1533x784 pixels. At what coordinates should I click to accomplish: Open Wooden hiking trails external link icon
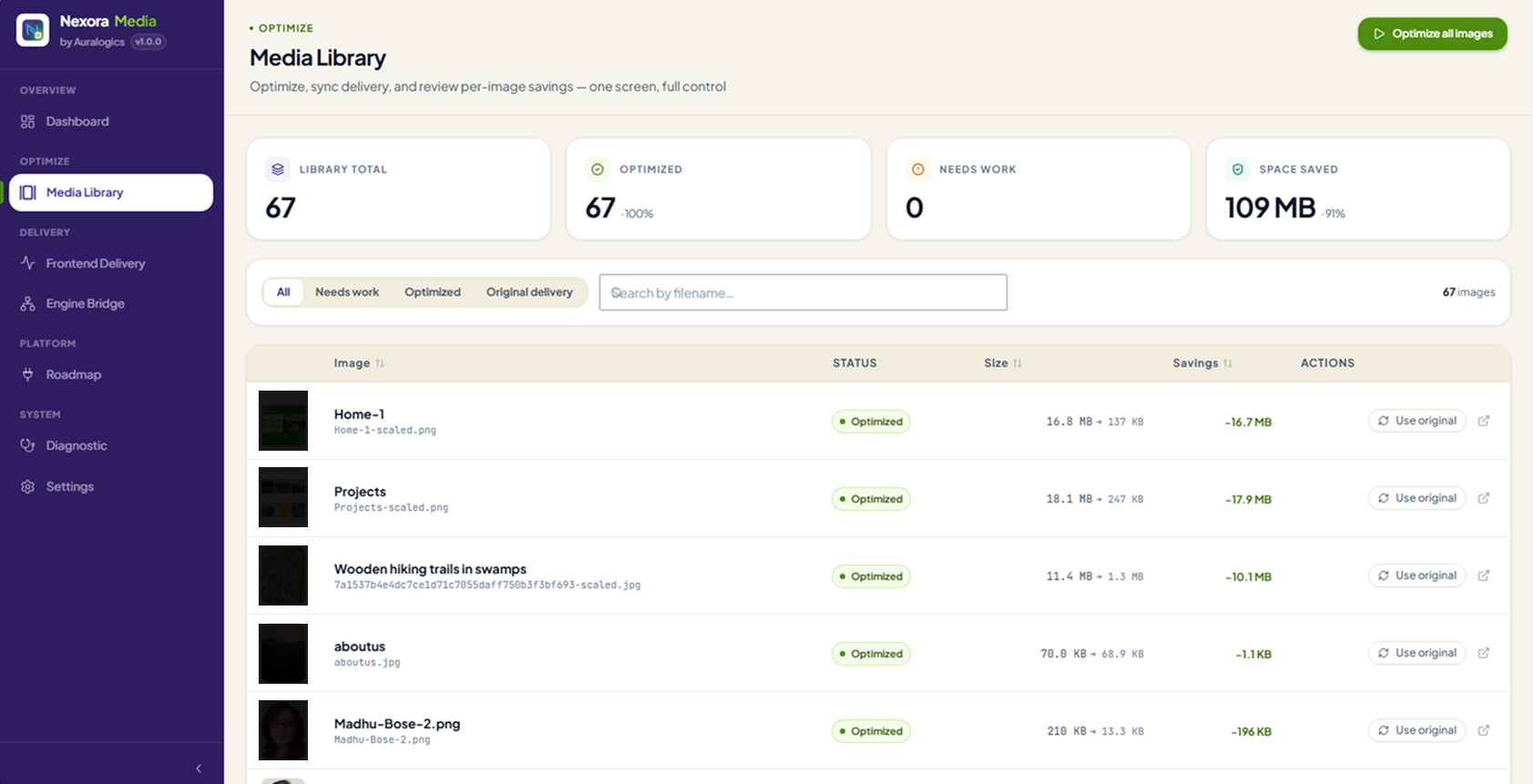tap(1484, 575)
